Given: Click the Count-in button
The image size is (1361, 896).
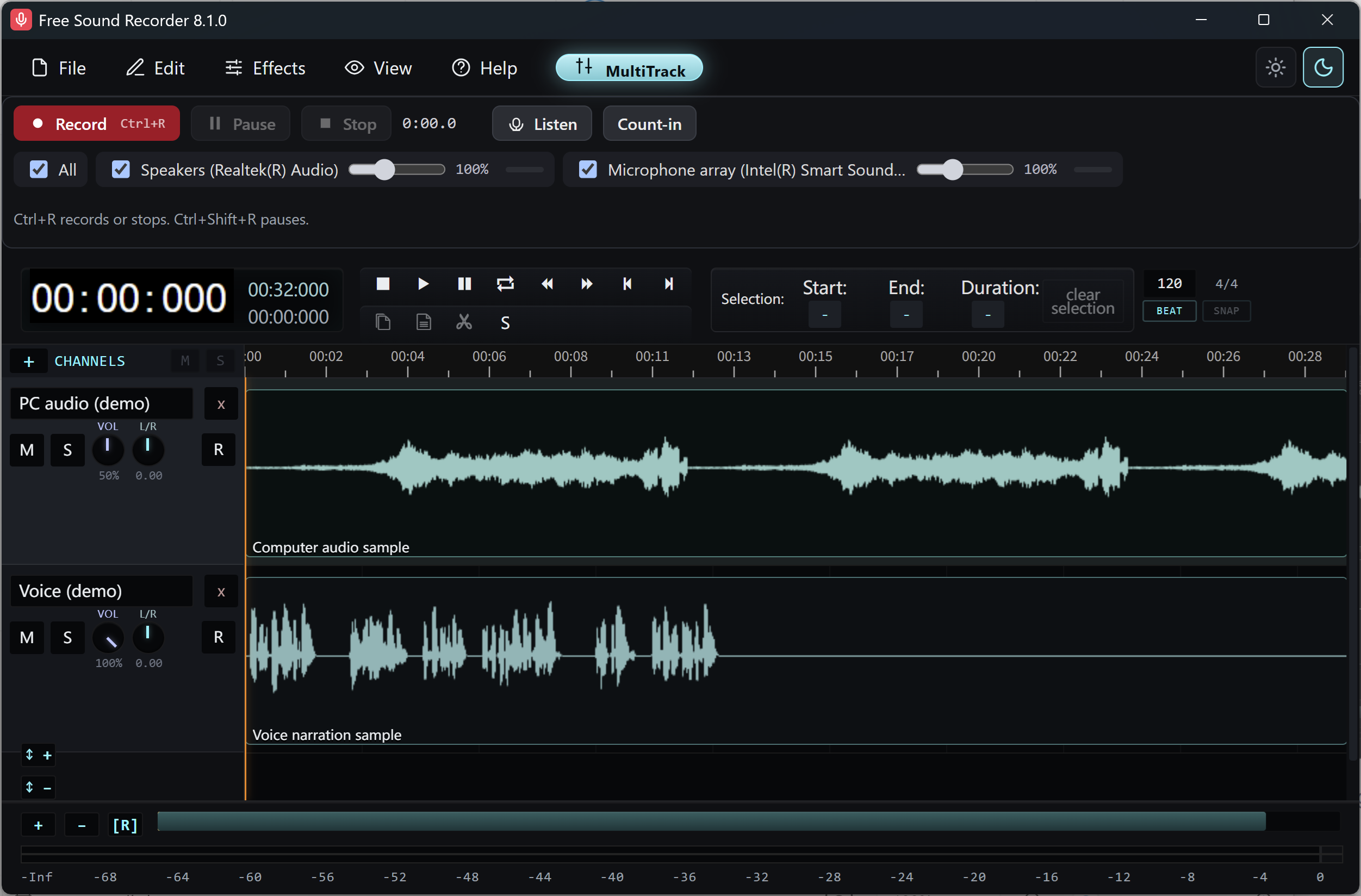Looking at the screenshot, I should click(650, 123).
